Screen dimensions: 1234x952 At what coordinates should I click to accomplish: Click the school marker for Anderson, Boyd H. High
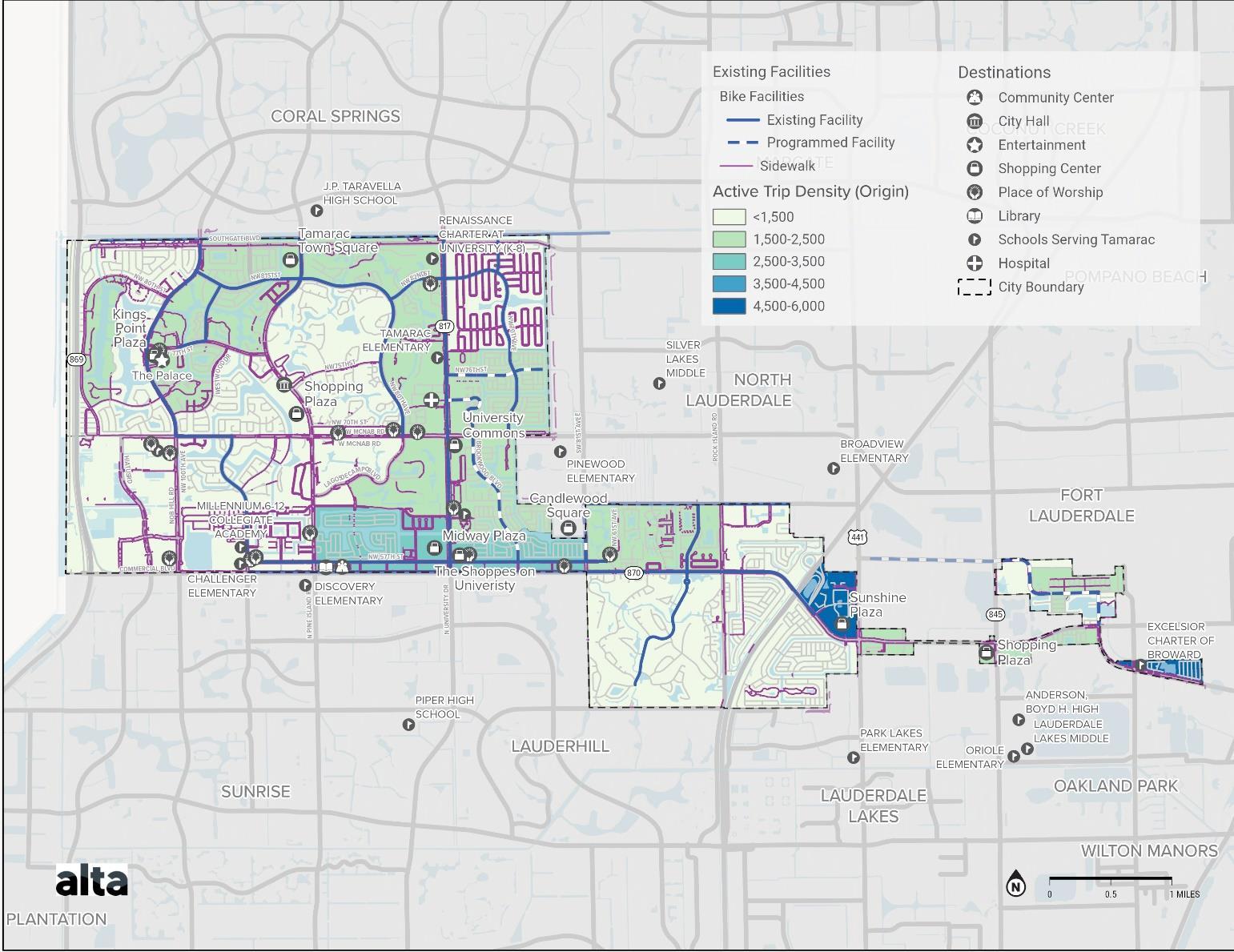pos(1019,720)
